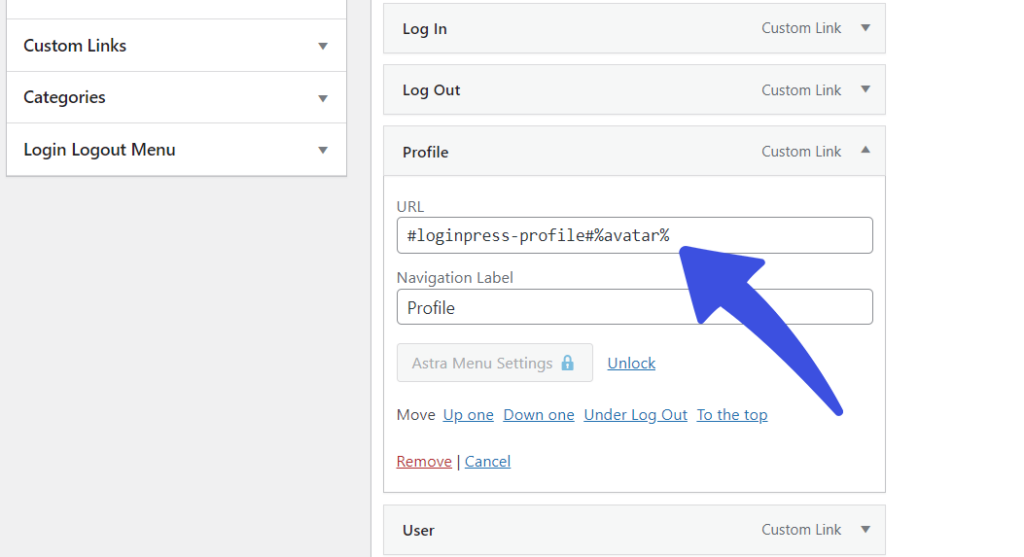This screenshot has width=1024, height=557.
Task: Collapse the Profile menu item arrow
Action: click(865, 150)
